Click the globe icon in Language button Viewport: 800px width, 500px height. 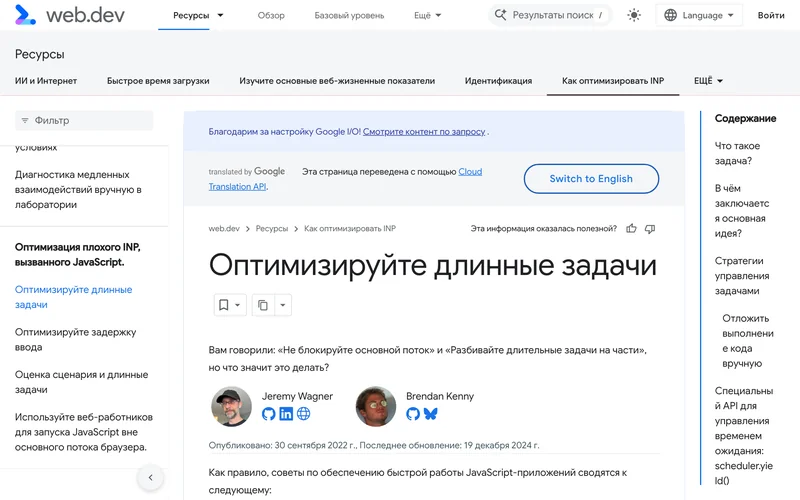[670, 15]
